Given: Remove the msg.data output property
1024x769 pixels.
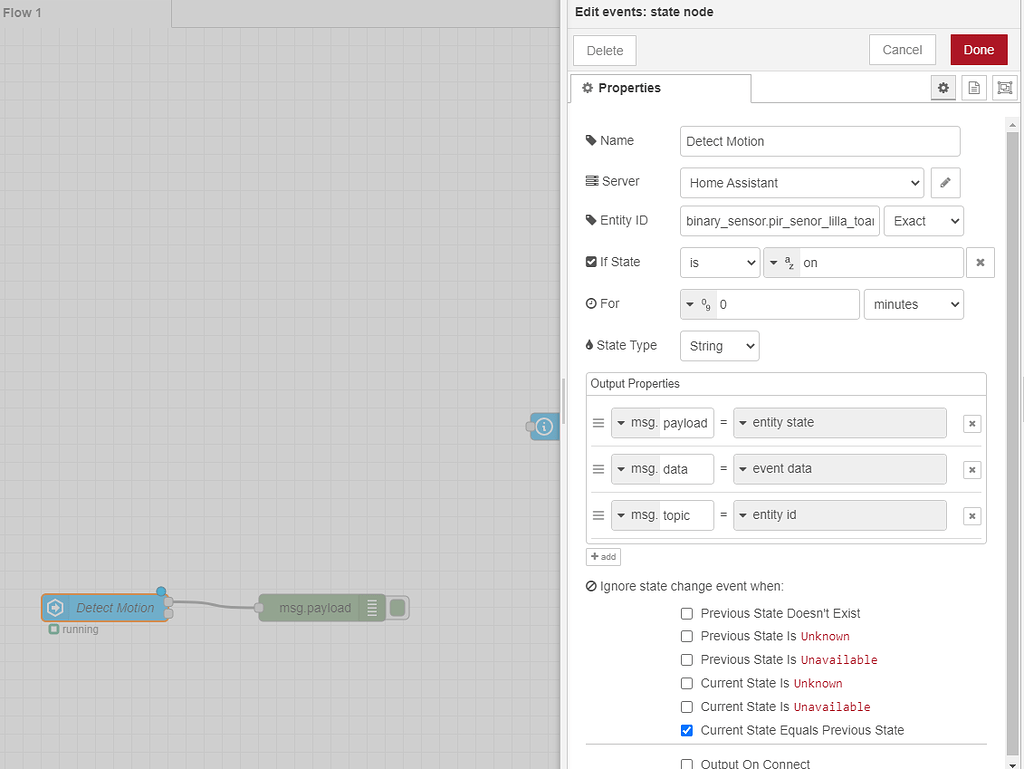Looking at the screenshot, I should click(971, 469).
